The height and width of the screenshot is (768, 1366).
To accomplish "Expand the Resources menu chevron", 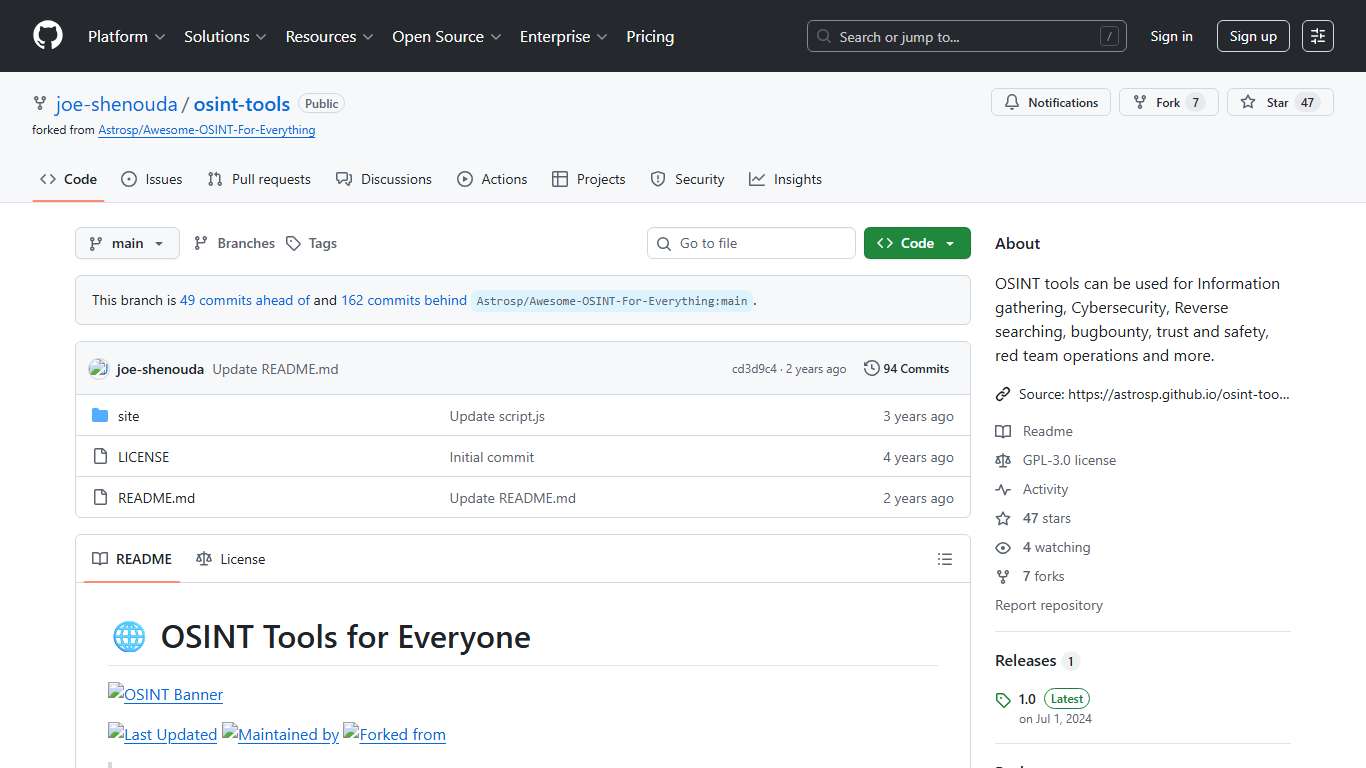I will [x=366, y=37].
